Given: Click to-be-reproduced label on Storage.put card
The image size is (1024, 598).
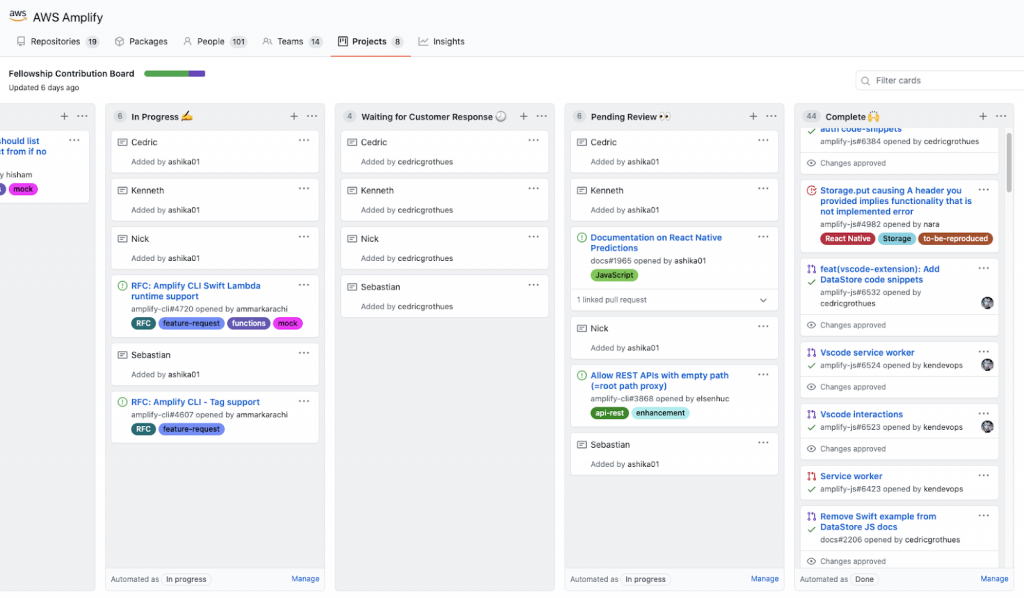Looking at the screenshot, I should (955, 239).
